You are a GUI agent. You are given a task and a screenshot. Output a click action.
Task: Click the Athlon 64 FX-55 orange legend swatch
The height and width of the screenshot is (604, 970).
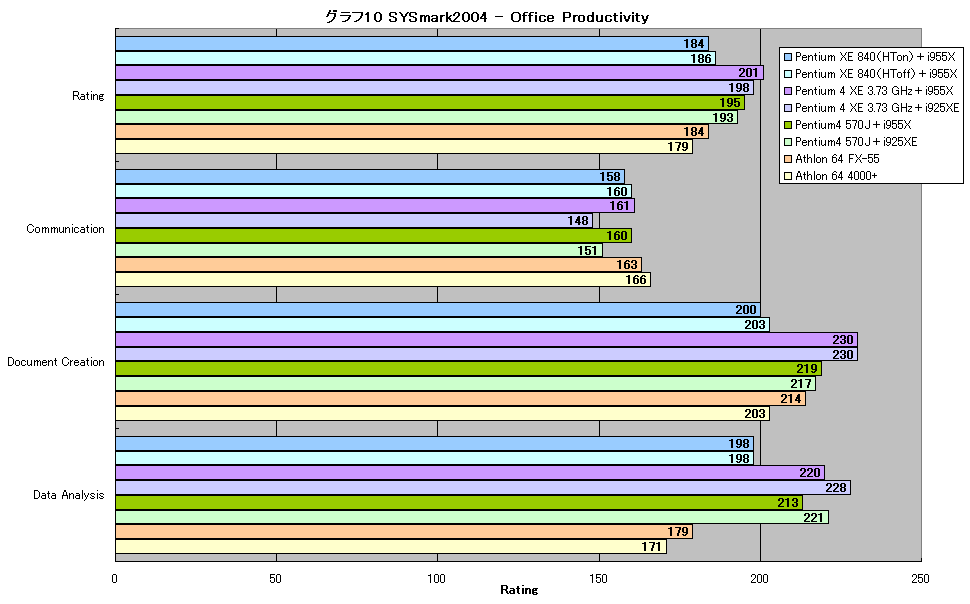[788, 159]
